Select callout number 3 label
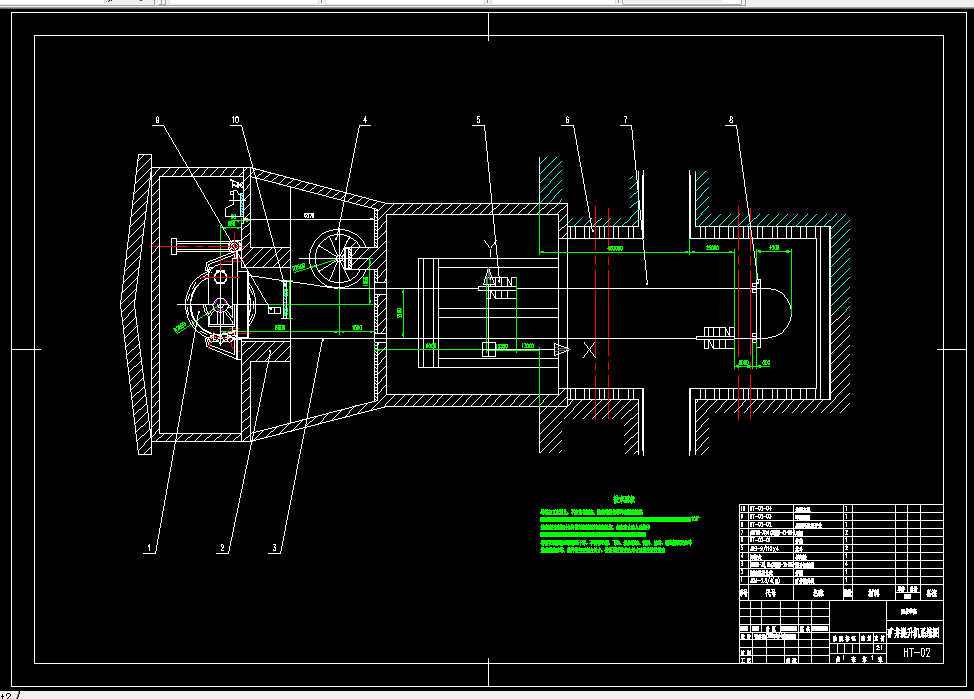974x699 pixels. click(x=275, y=548)
